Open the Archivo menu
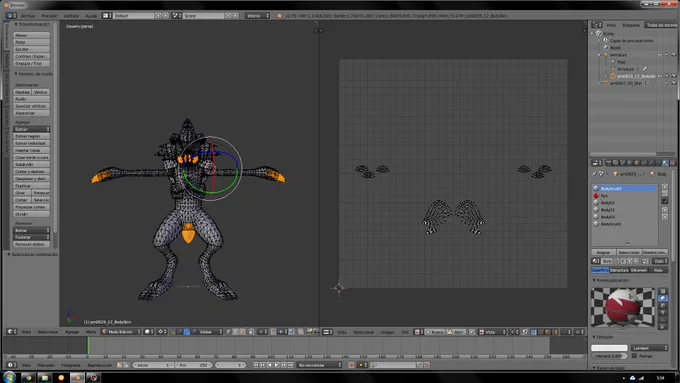Image resolution: width=680 pixels, height=383 pixels. [28, 16]
